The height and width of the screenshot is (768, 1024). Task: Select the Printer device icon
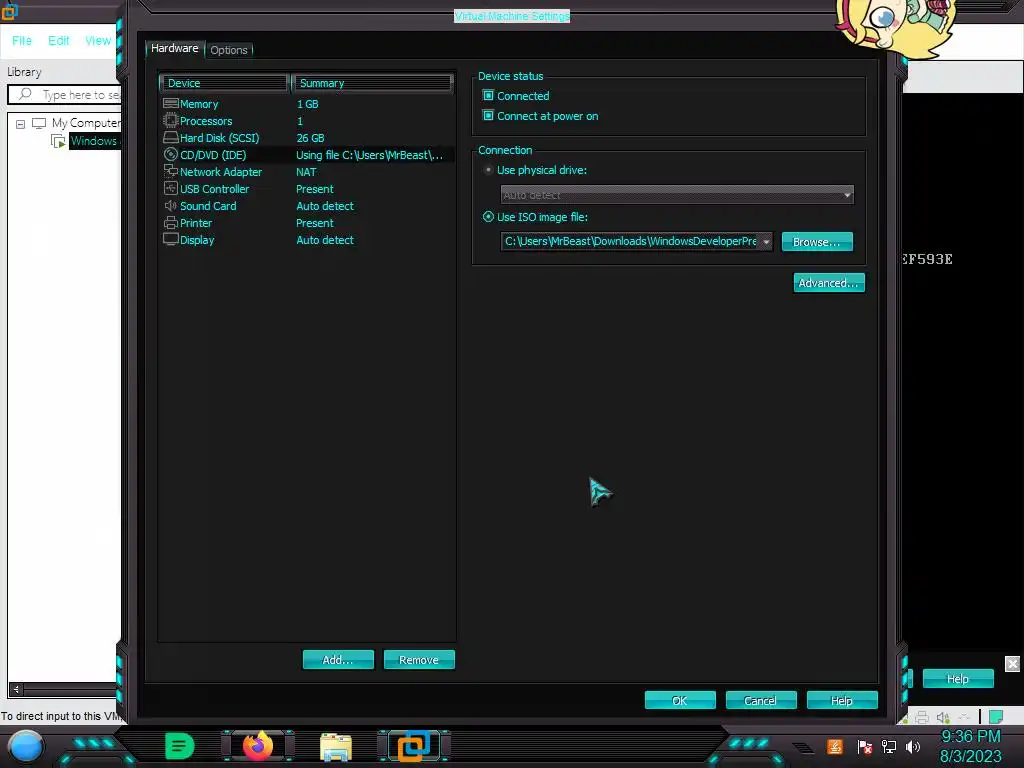pos(170,223)
